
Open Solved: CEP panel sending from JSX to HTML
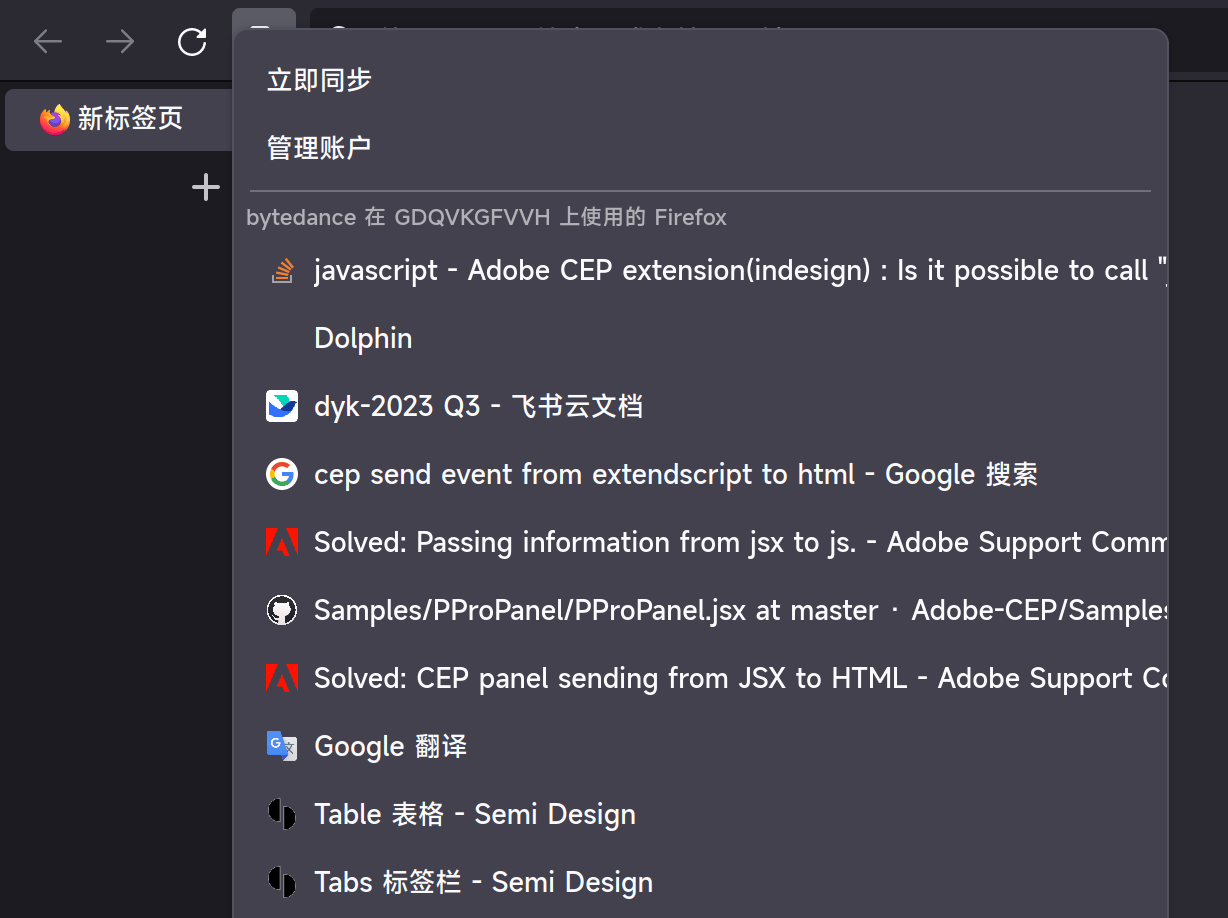[700, 678]
